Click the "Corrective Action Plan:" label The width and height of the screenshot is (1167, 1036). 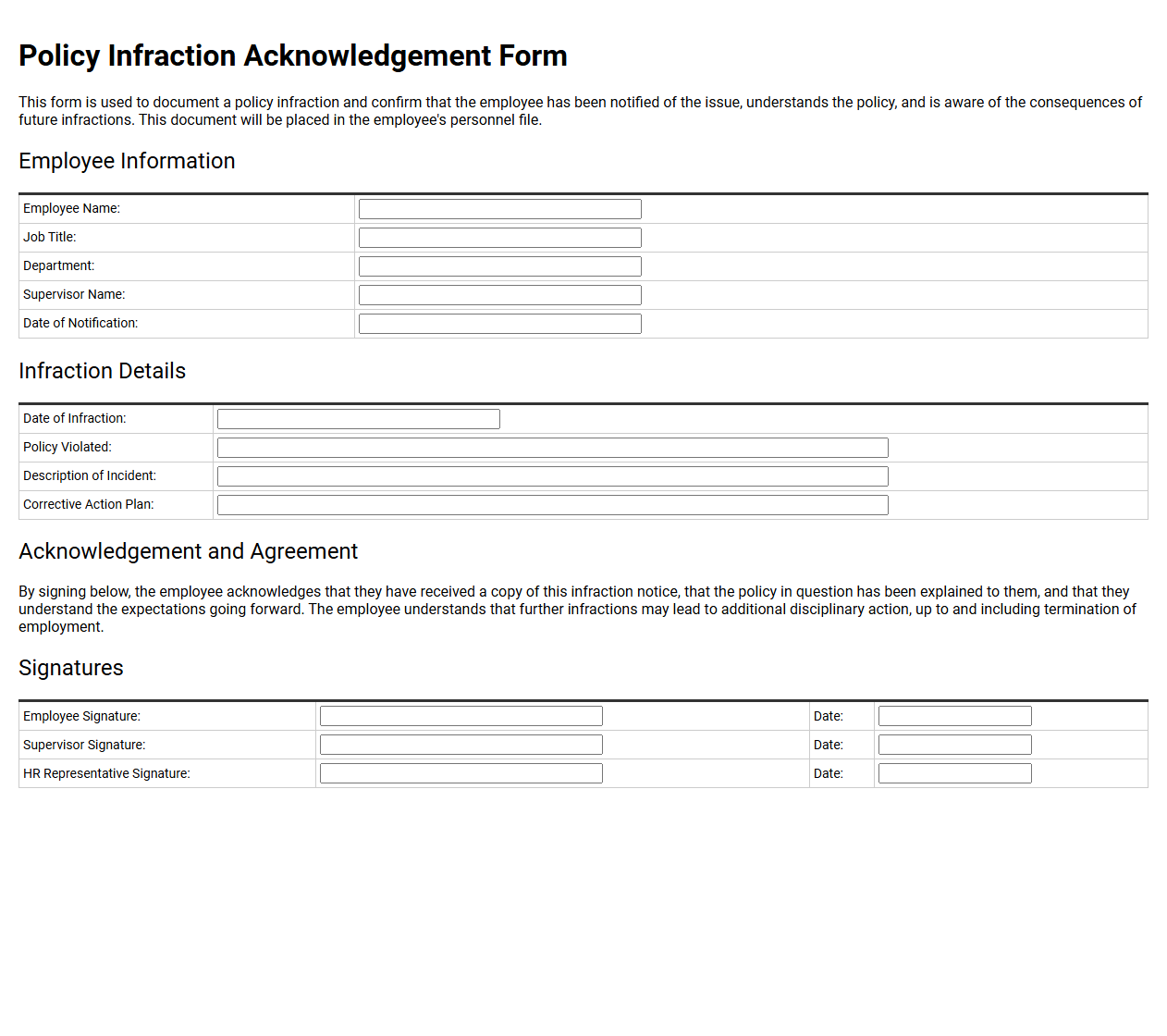[89, 505]
